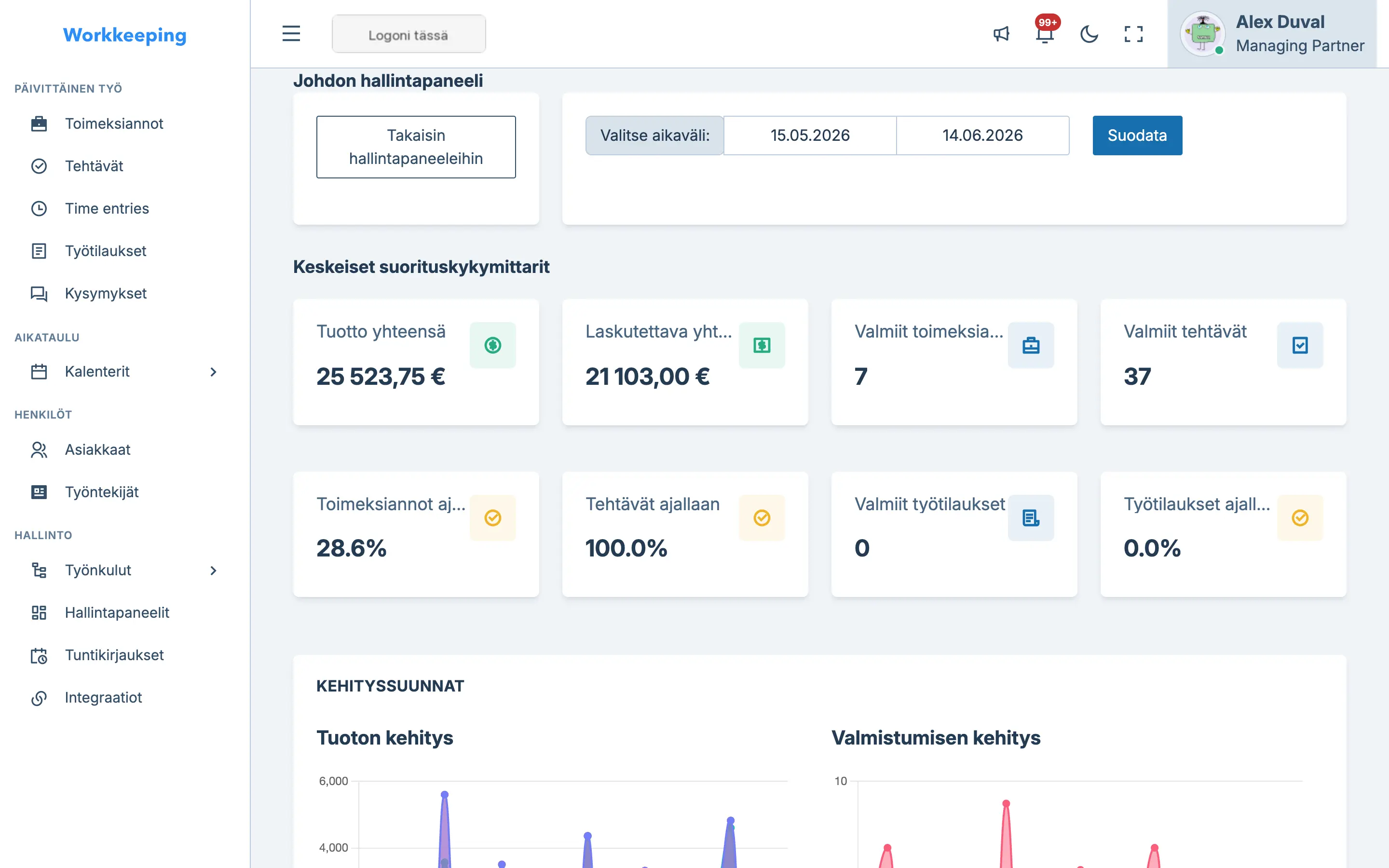Click the Workkeeping logo
1389x868 pixels.
(x=124, y=35)
